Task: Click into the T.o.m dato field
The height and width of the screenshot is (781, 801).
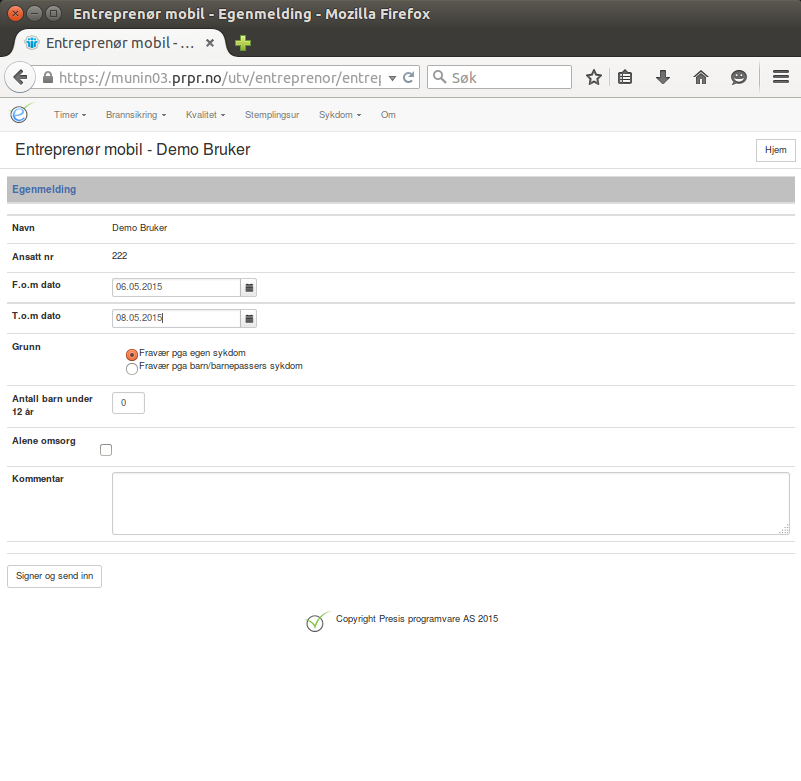Action: click(x=176, y=318)
